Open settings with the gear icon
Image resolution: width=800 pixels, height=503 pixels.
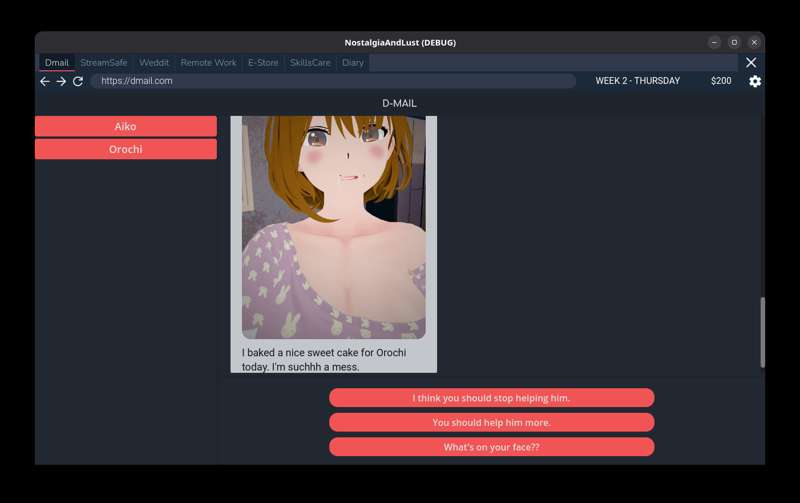coord(755,81)
